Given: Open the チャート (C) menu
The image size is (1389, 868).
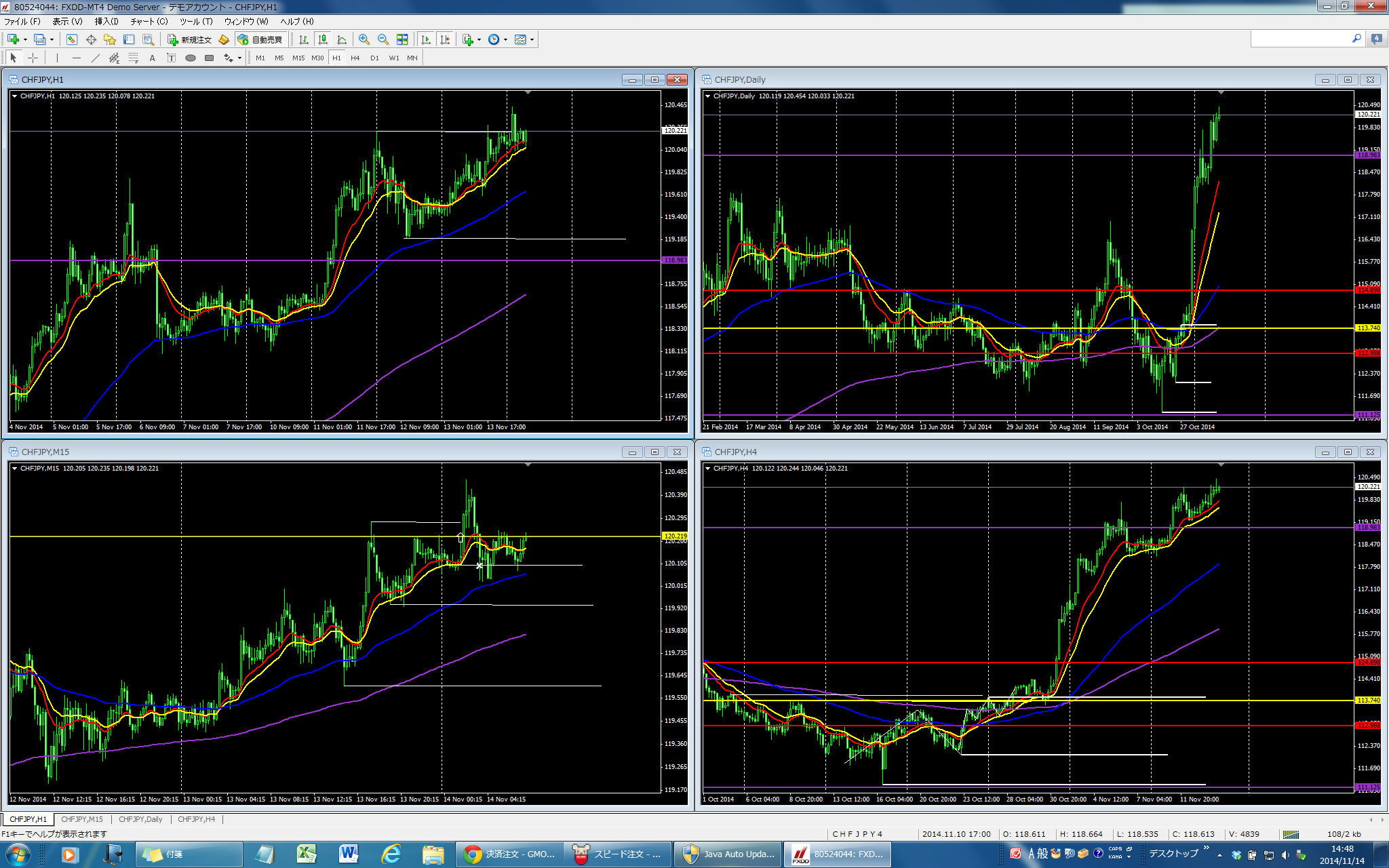Looking at the screenshot, I should pos(149,21).
